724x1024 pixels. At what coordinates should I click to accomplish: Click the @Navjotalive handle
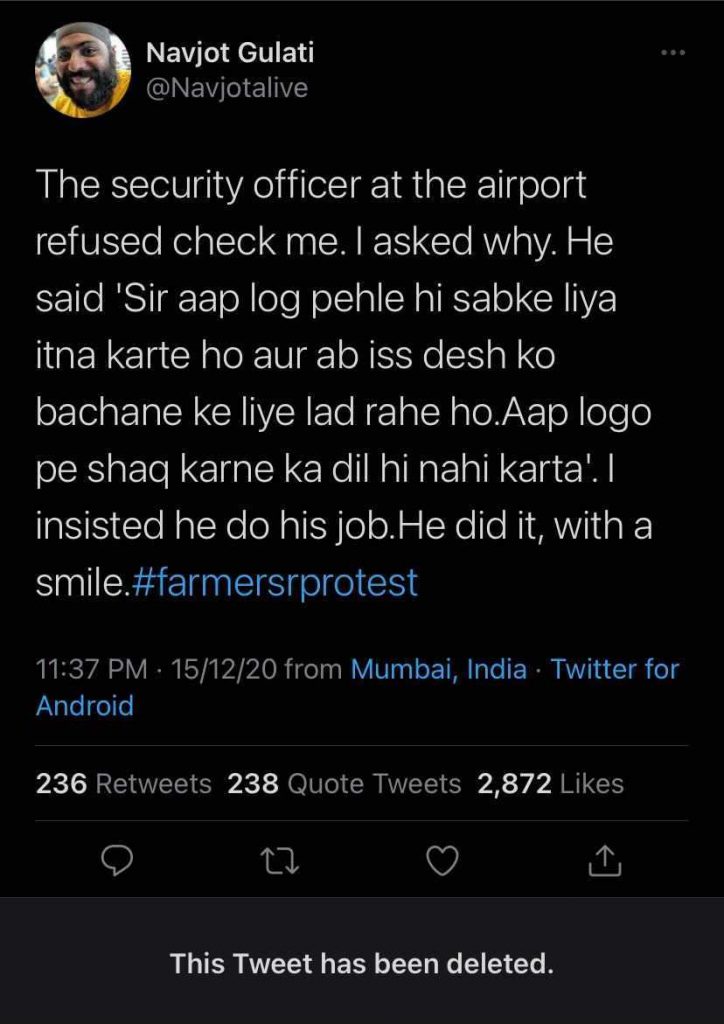pos(227,88)
